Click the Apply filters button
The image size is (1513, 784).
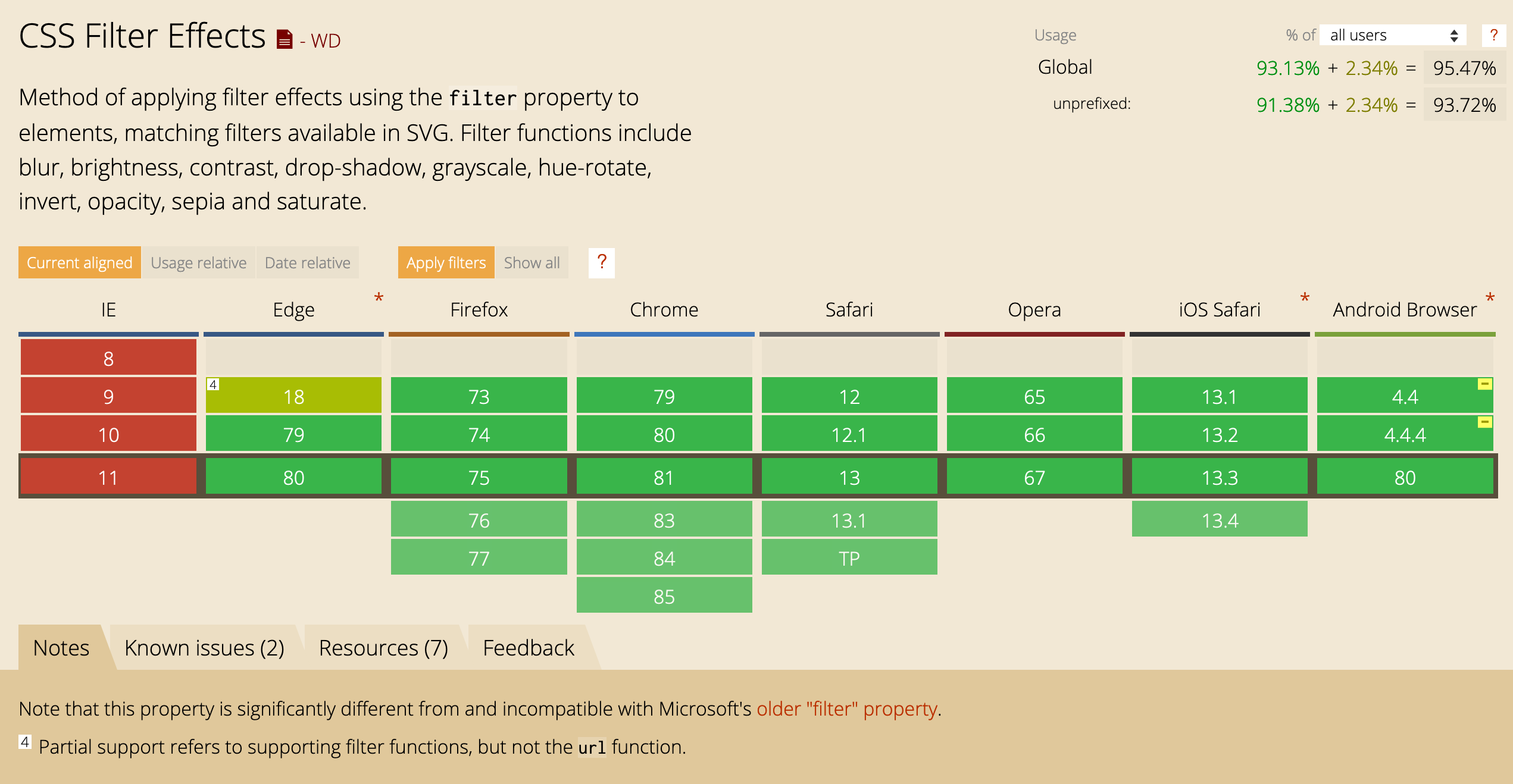coord(446,262)
